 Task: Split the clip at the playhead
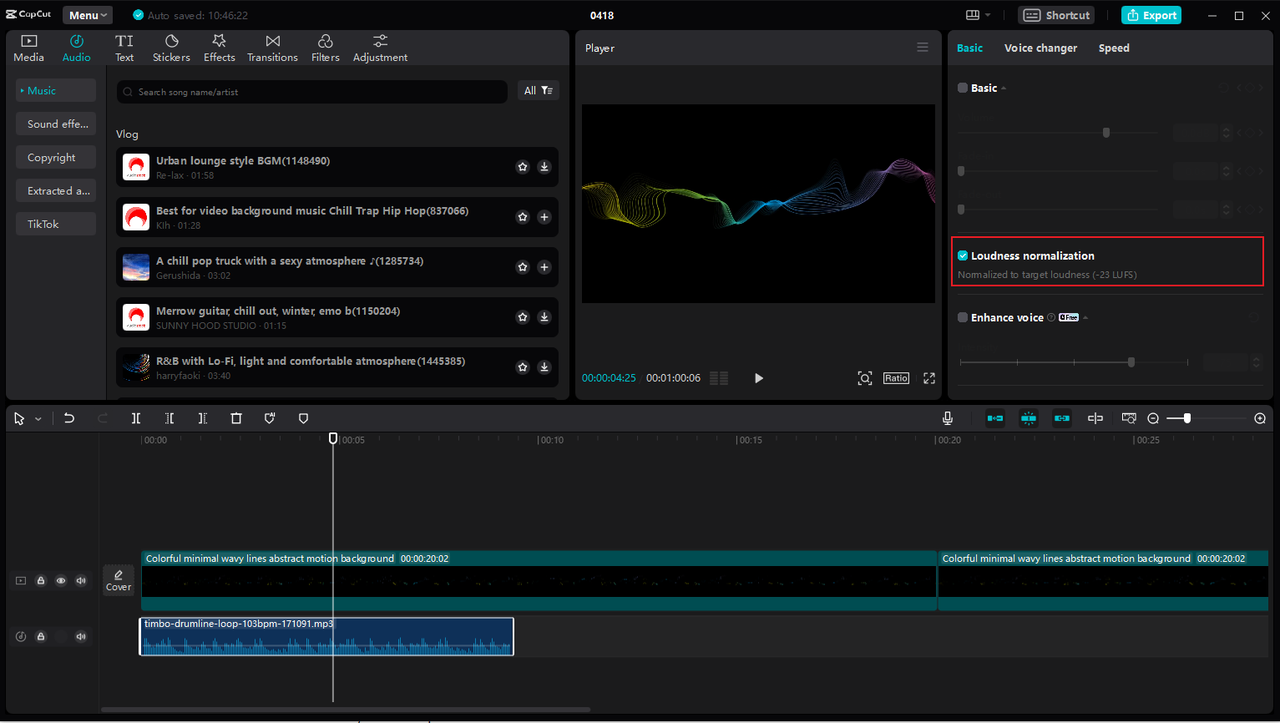point(136,418)
